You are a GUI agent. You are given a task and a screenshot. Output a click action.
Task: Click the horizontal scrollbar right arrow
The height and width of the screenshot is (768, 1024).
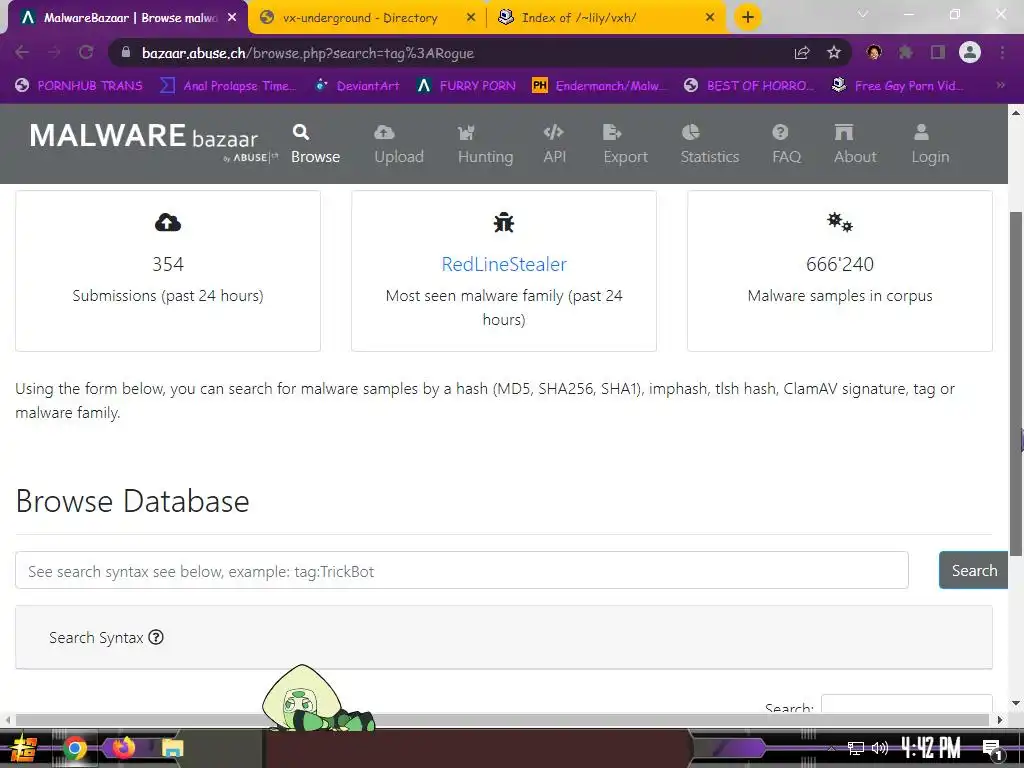1000,720
